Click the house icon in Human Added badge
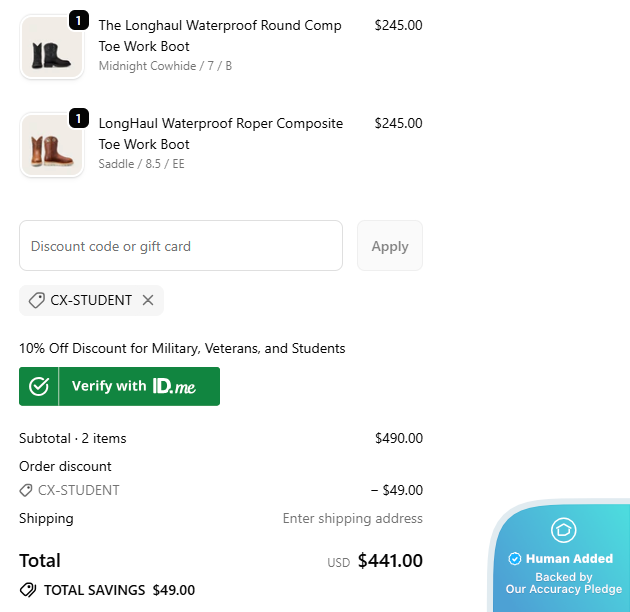This screenshot has height=612, width=630. 563,530
